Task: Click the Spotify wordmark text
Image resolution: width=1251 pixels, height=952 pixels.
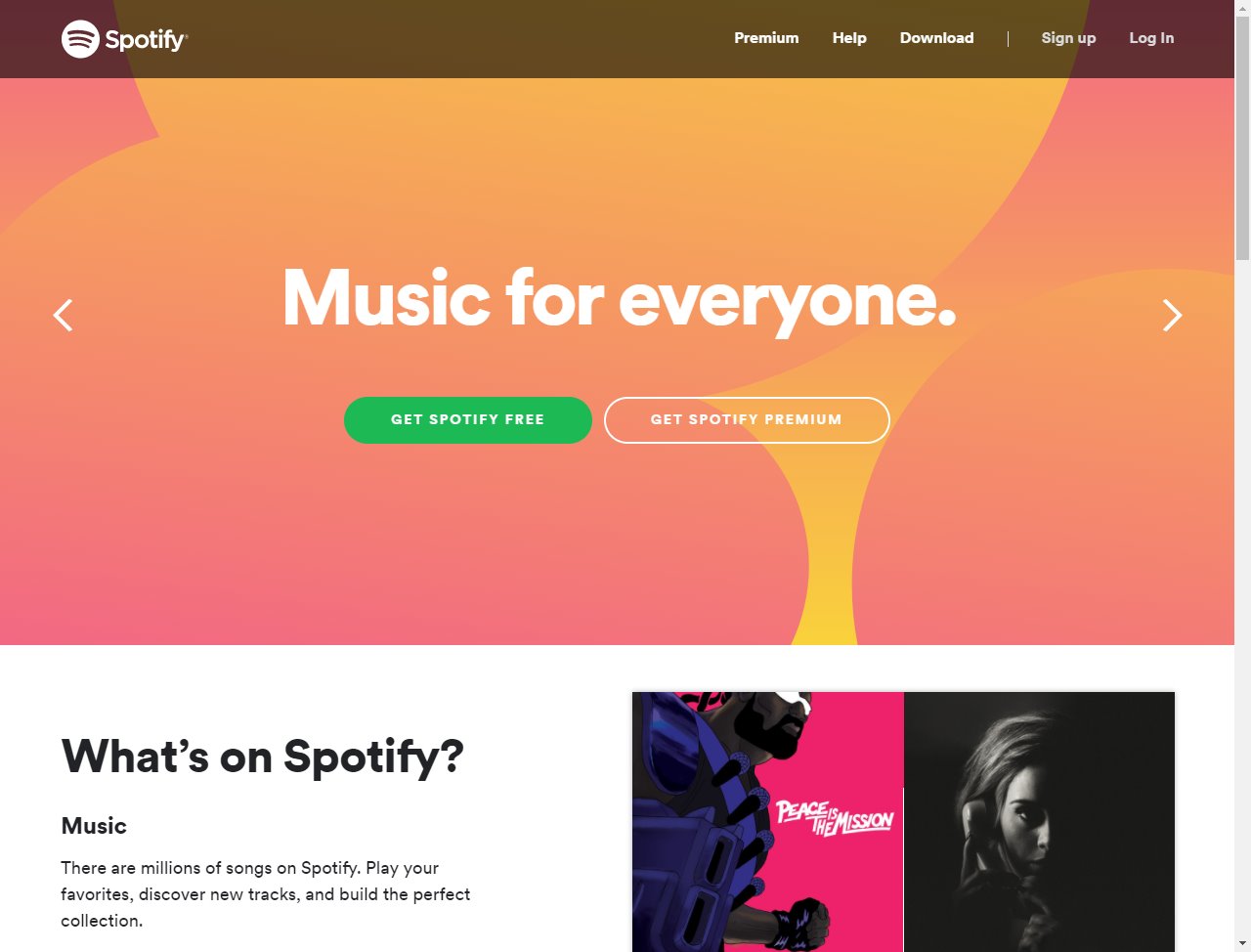Action: 146,40
